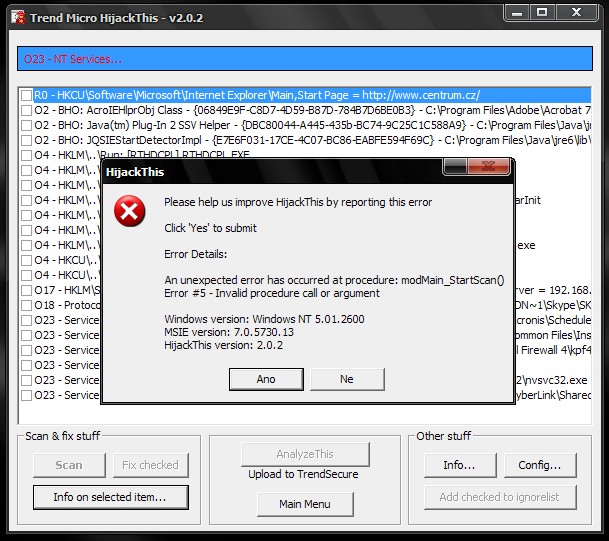
Task: Check the Java Plug-In 2 SSV Helper checkbox
Action: [x=26, y=125]
